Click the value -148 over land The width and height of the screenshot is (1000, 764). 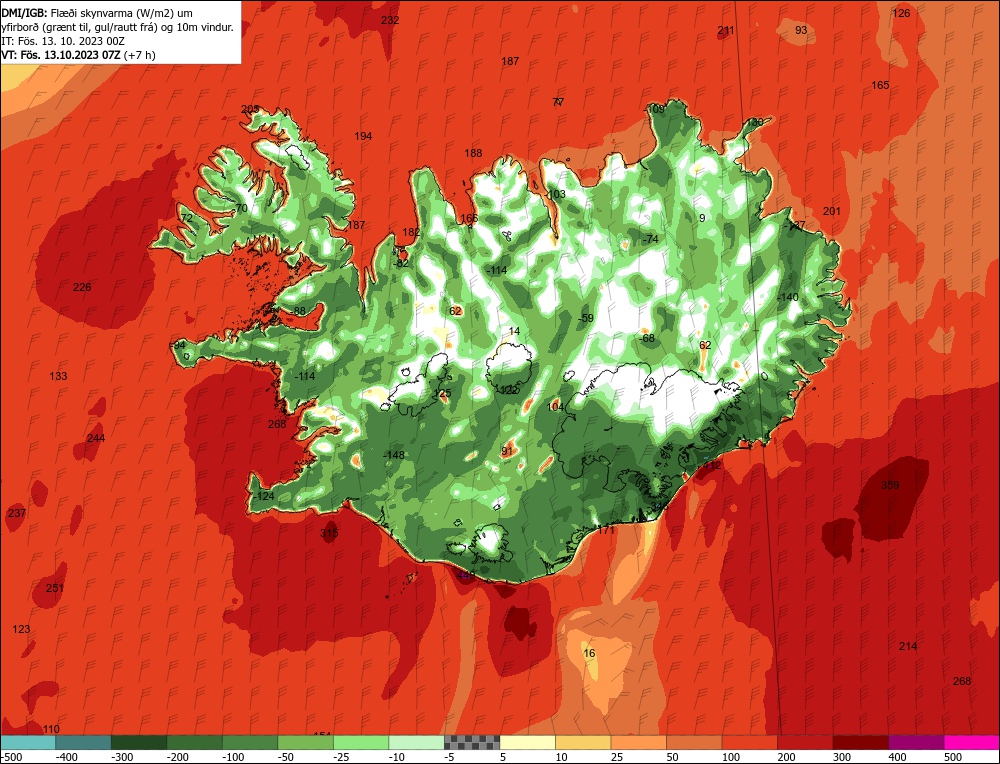coord(393,455)
